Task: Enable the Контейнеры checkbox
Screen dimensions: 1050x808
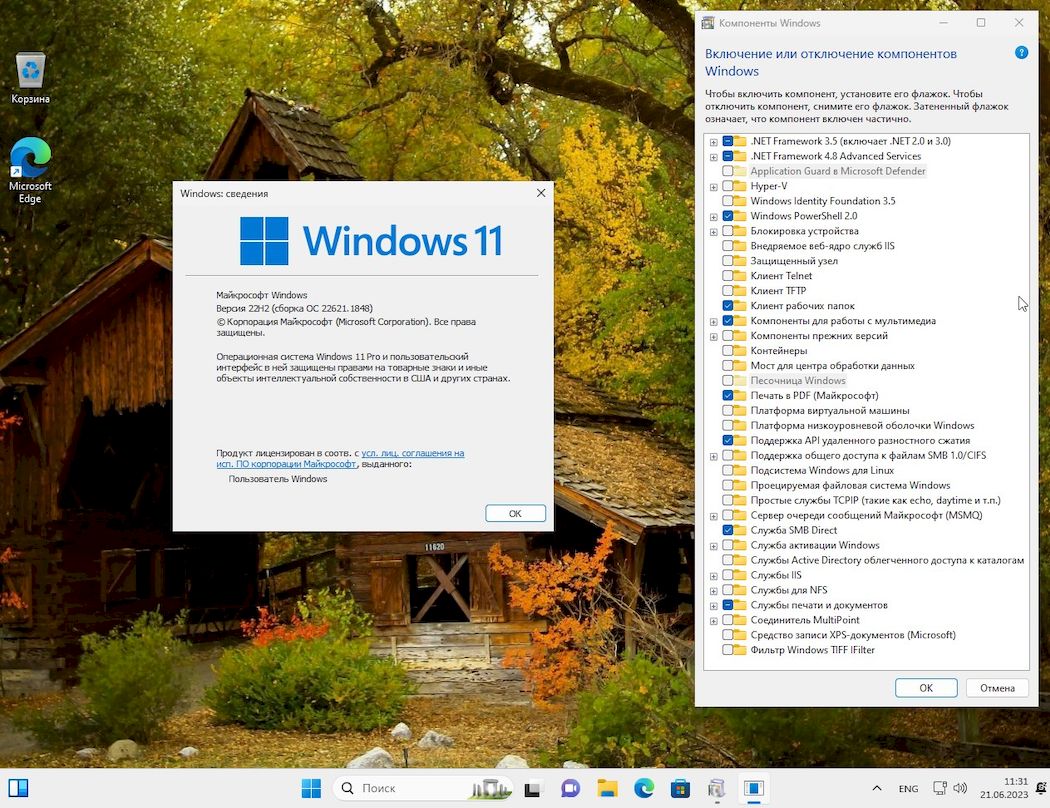Action: [727, 351]
